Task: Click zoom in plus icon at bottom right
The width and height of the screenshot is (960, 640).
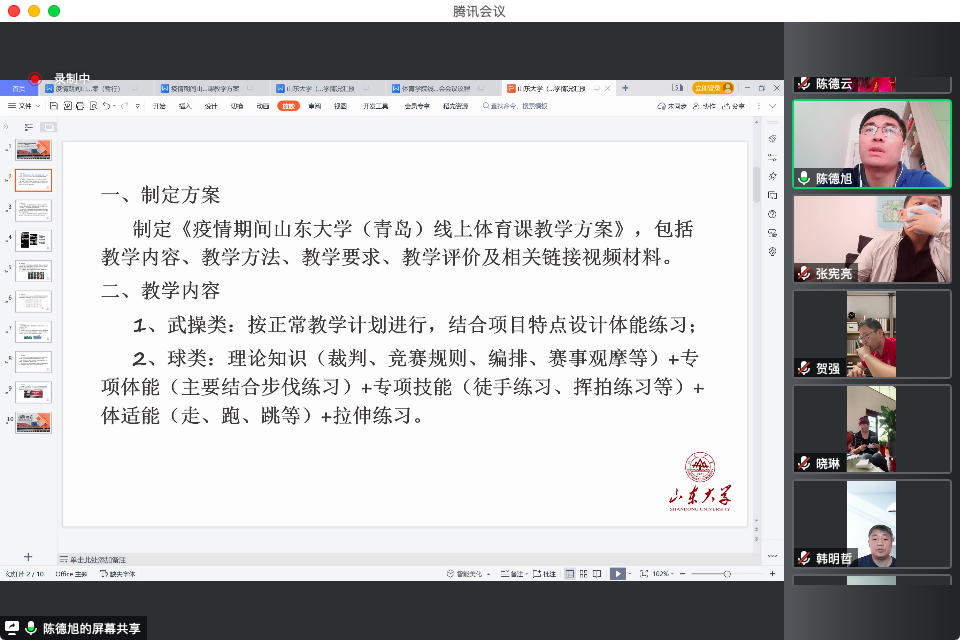Action: [x=772, y=574]
